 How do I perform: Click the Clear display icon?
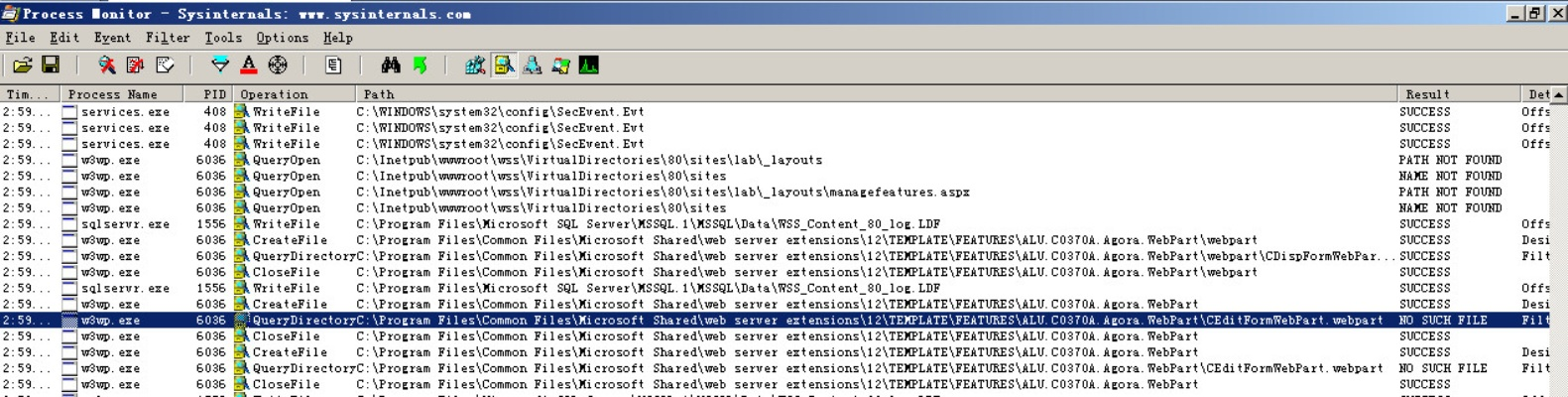165,66
